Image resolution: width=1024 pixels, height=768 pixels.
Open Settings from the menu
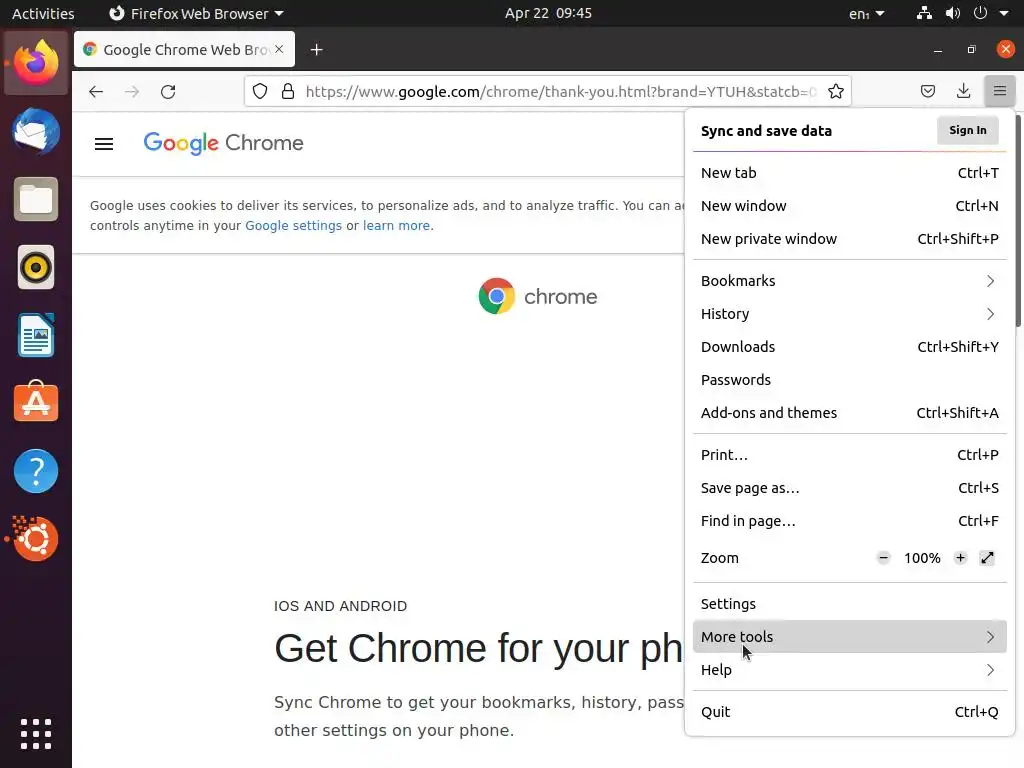click(x=850, y=604)
